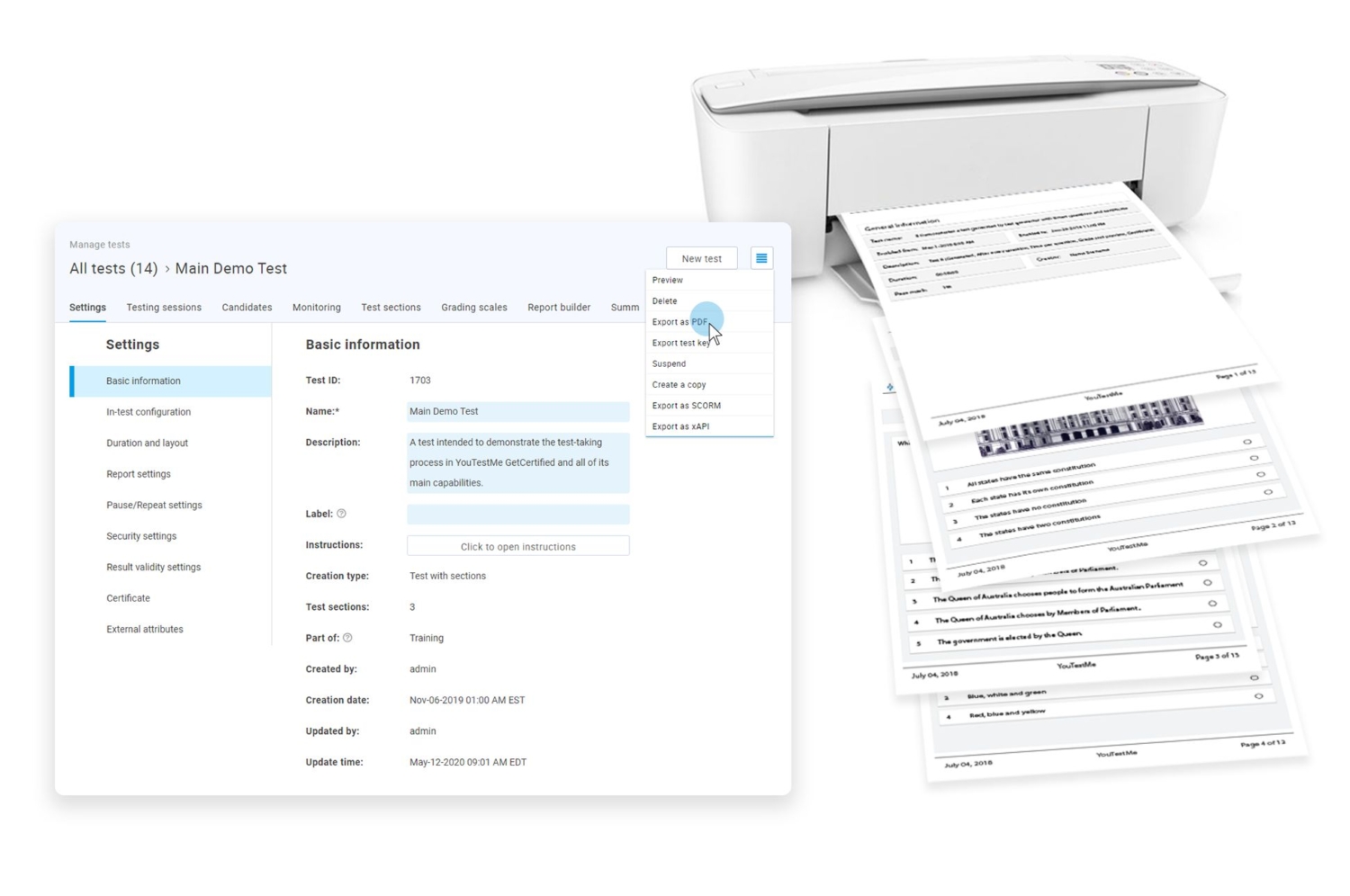Choose Export test key option

(680, 342)
